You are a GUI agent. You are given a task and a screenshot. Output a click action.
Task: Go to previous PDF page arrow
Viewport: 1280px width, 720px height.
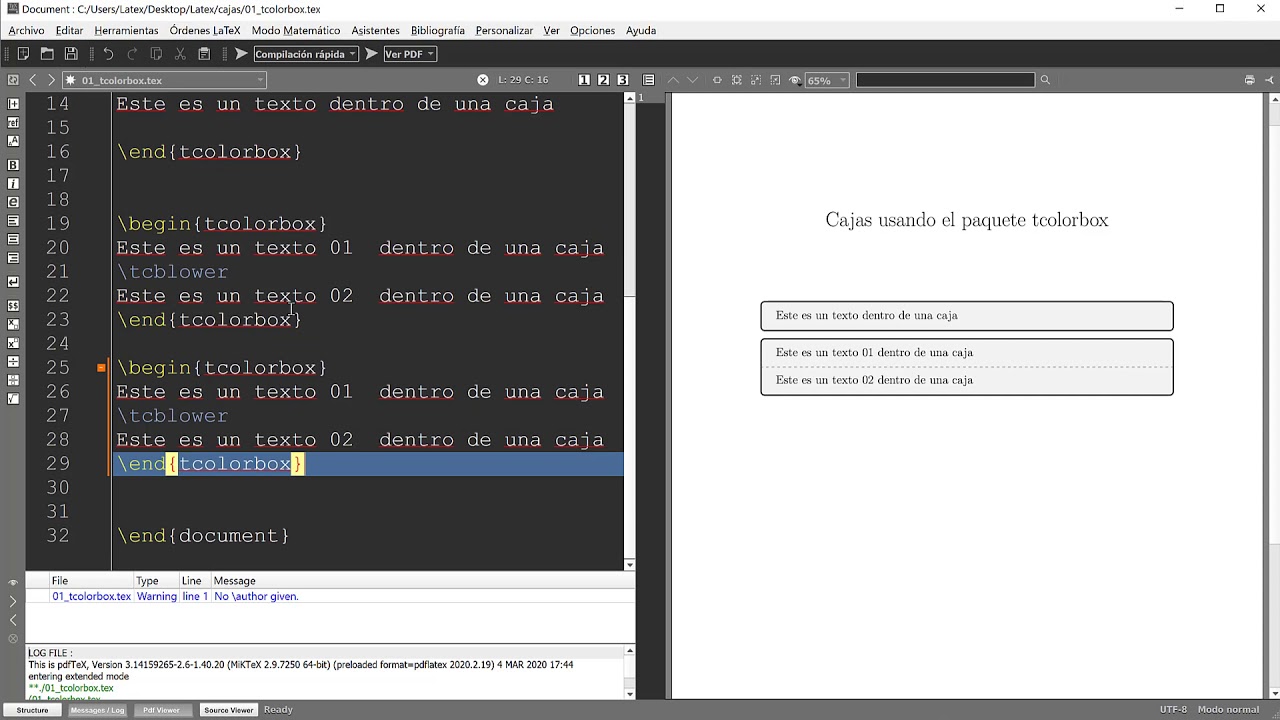click(x=673, y=80)
